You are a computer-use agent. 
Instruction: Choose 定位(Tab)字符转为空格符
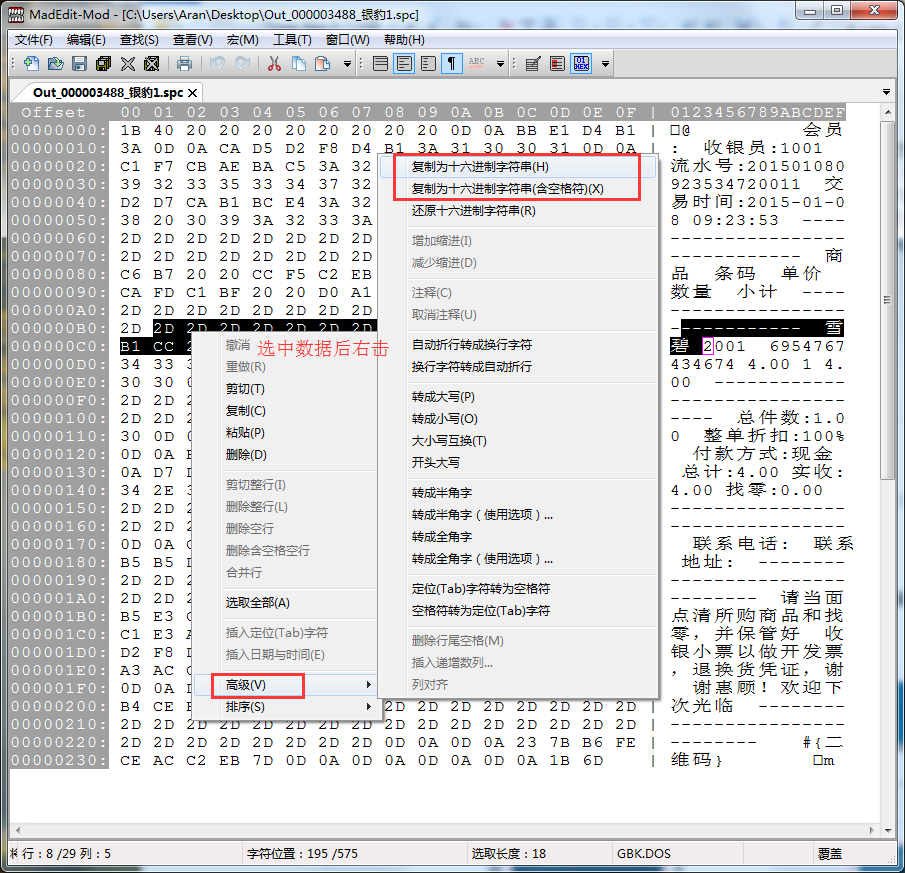point(517,588)
